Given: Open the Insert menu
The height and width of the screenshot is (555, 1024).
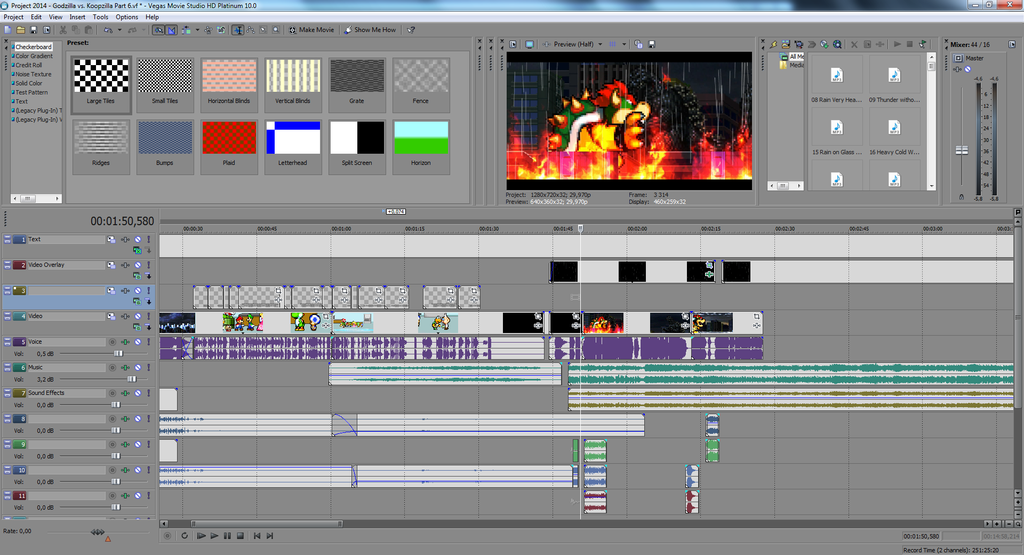Looking at the screenshot, I should coord(77,17).
